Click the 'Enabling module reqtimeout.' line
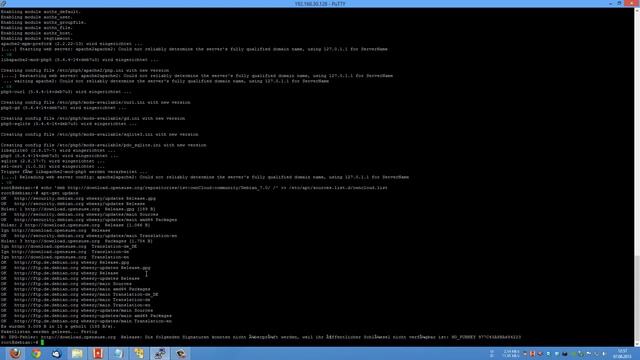Viewport: 640px width, 360px height. (37, 38)
